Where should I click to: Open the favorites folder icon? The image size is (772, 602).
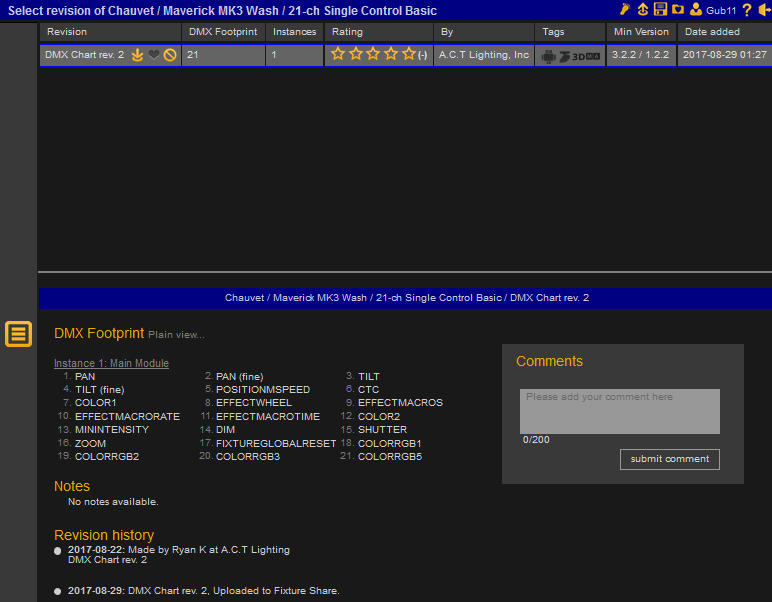[x=678, y=9]
